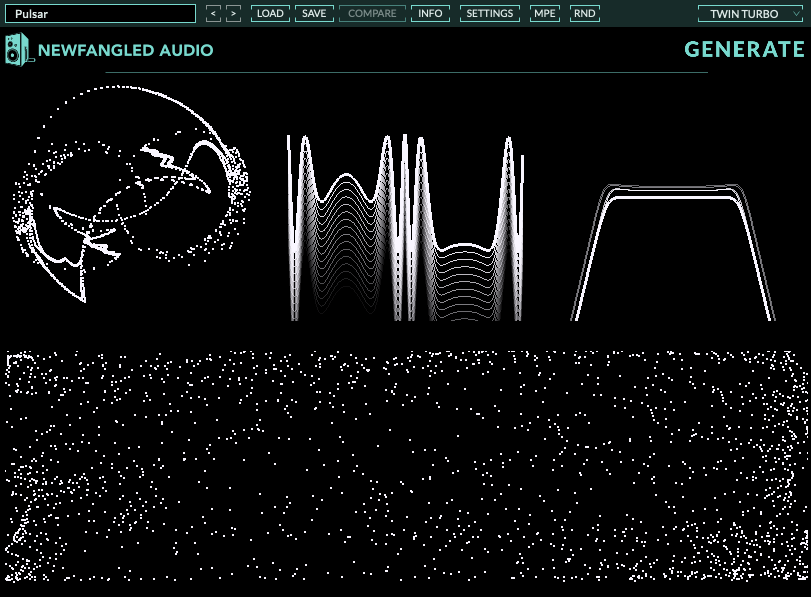811x597 pixels.
Task: Enable MPE mode
Action: (545, 14)
